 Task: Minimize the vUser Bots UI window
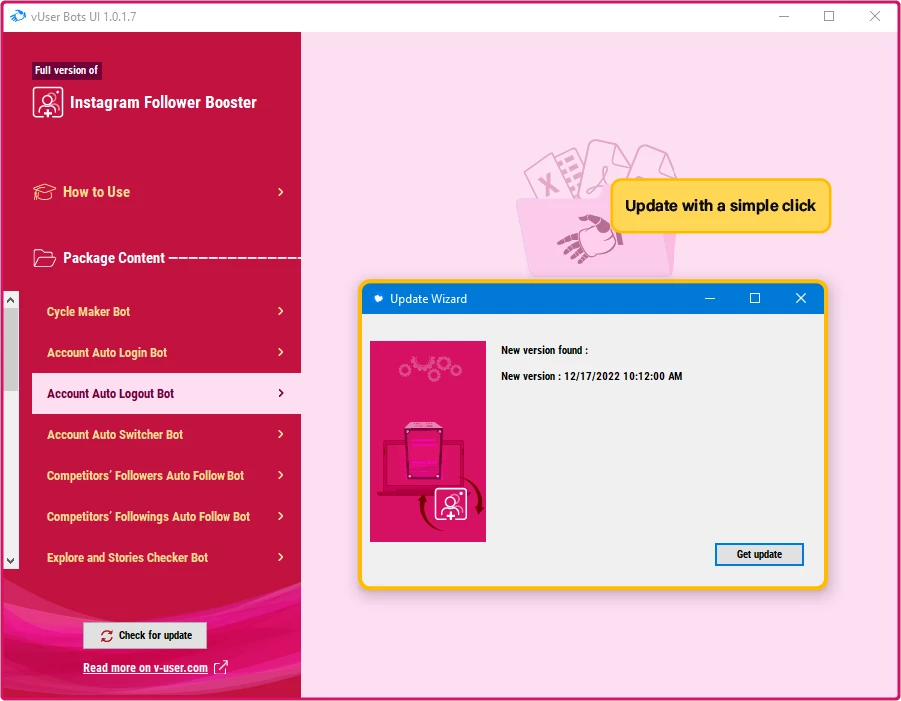[784, 16]
